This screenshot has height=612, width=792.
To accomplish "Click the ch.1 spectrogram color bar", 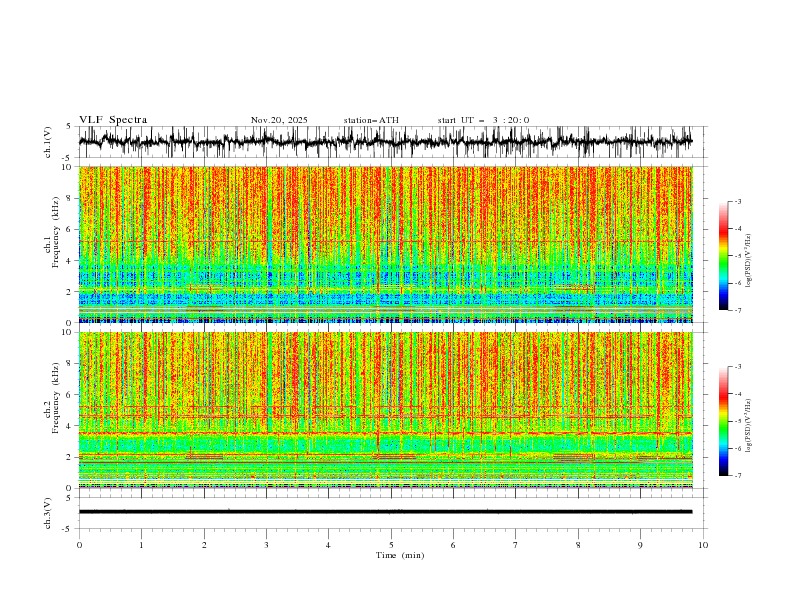I will 723,256.
